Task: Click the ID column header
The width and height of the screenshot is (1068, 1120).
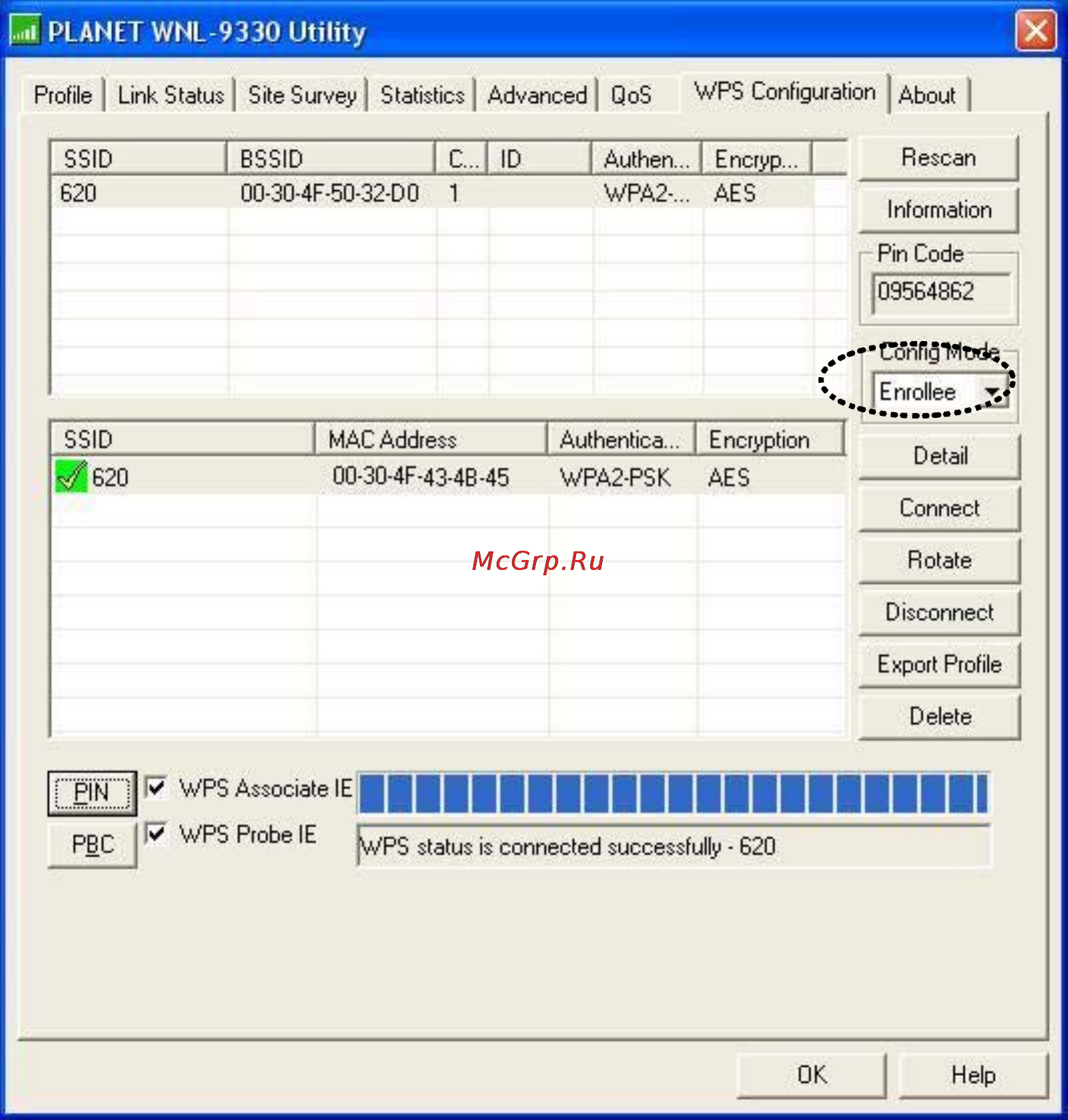Action: [540, 159]
